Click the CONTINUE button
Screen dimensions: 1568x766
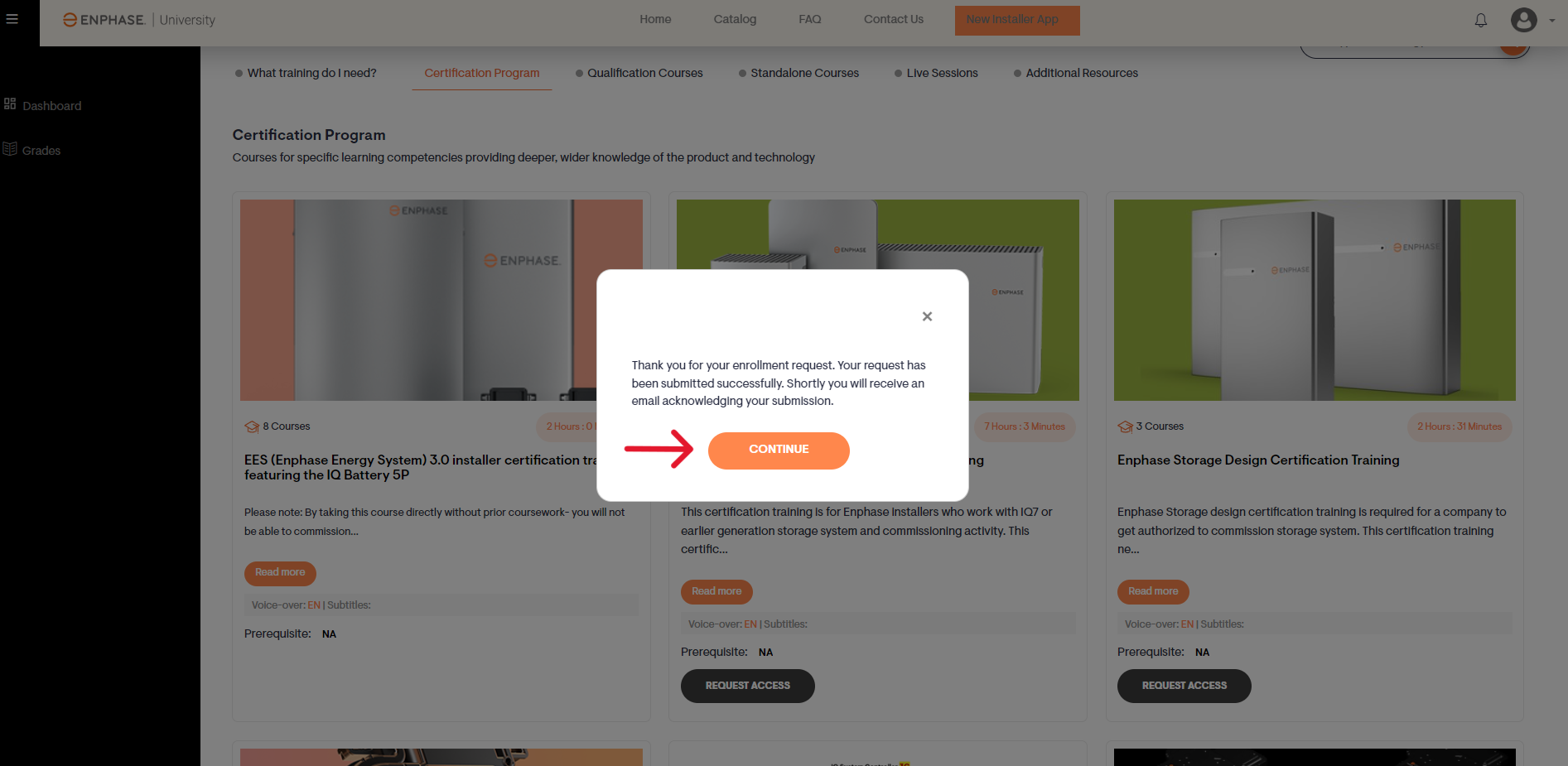[x=779, y=450]
